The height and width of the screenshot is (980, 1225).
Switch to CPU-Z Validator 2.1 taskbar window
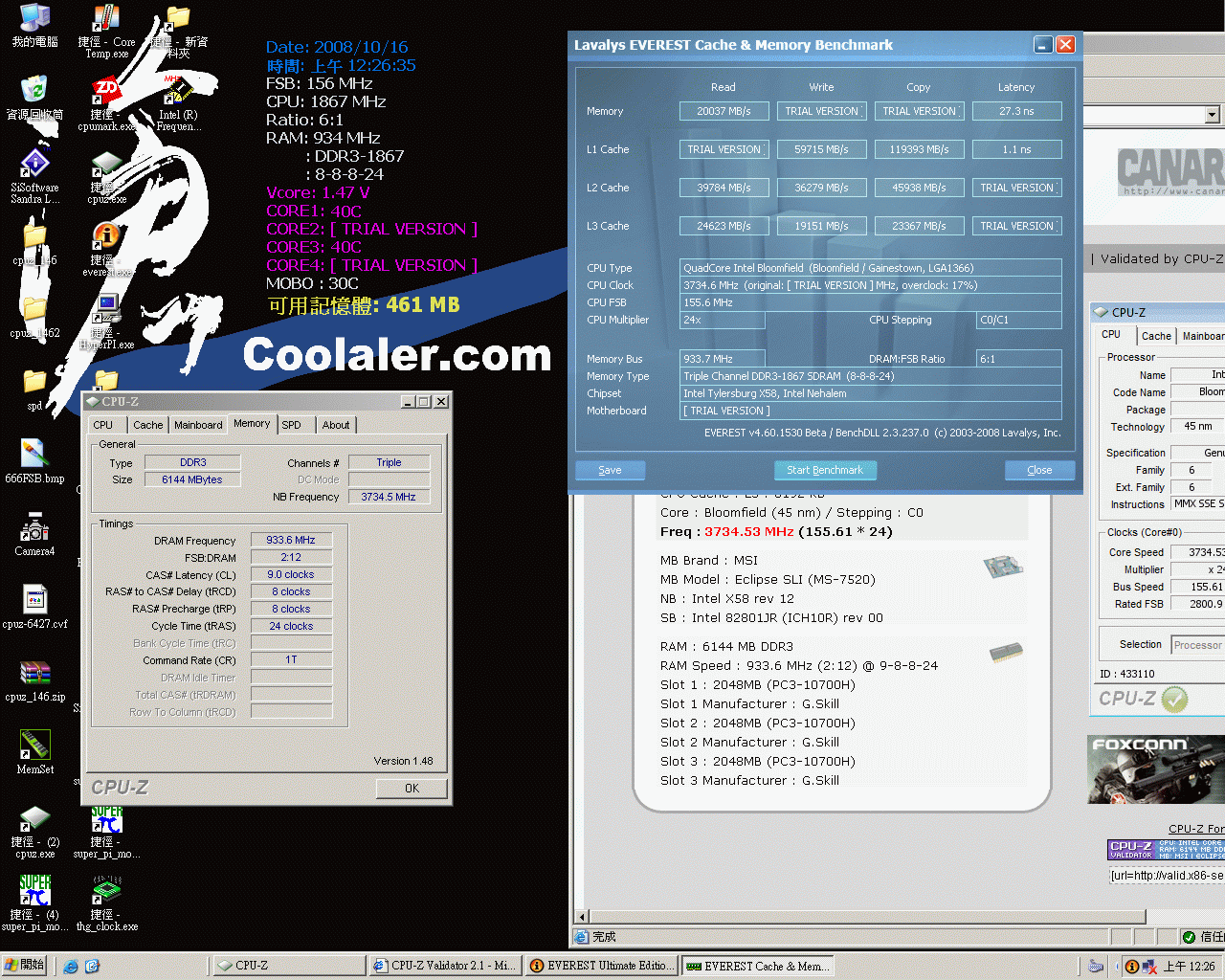tap(445, 966)
